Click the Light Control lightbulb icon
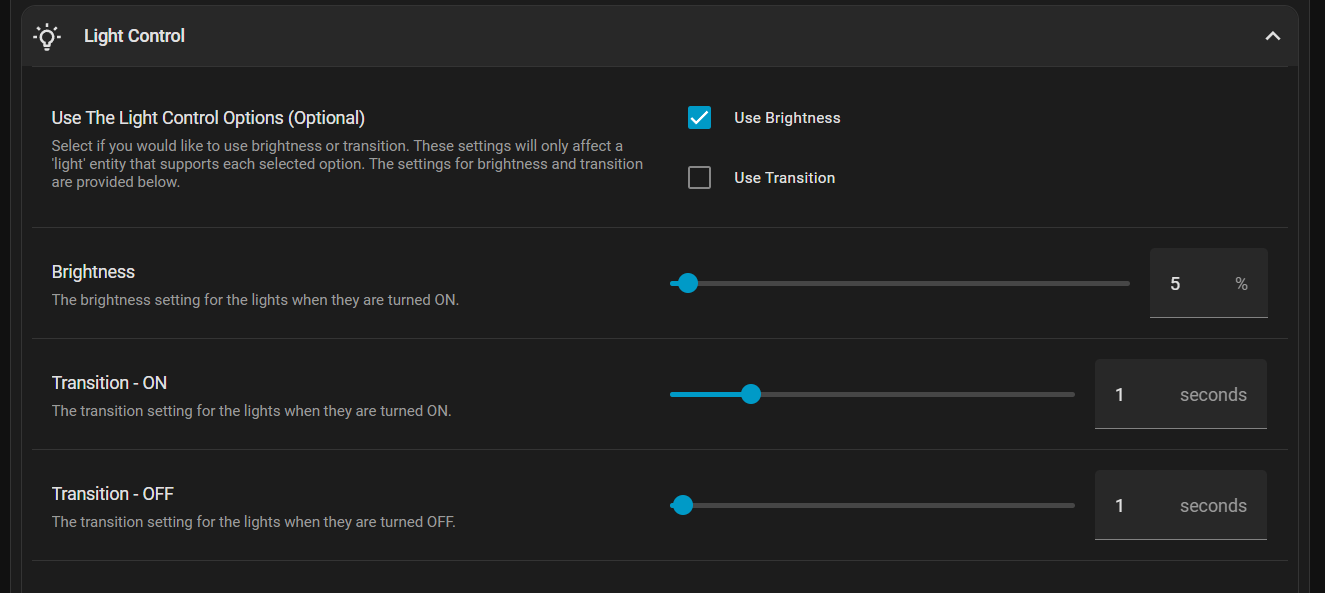Screen dimensions: 1325x593 [x=47, y=36]
